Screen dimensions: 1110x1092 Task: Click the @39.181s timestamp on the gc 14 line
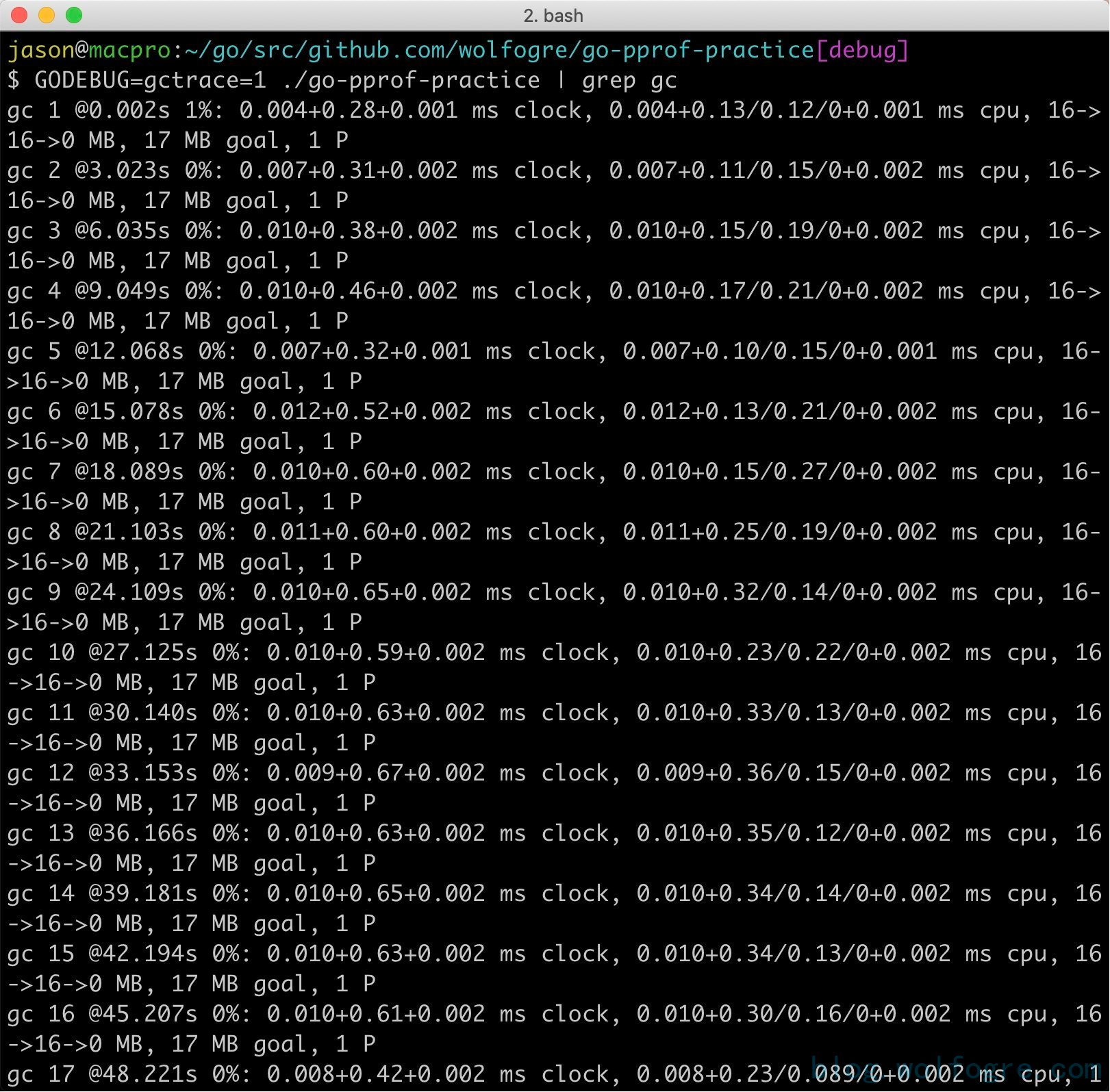tap(143, 893)
